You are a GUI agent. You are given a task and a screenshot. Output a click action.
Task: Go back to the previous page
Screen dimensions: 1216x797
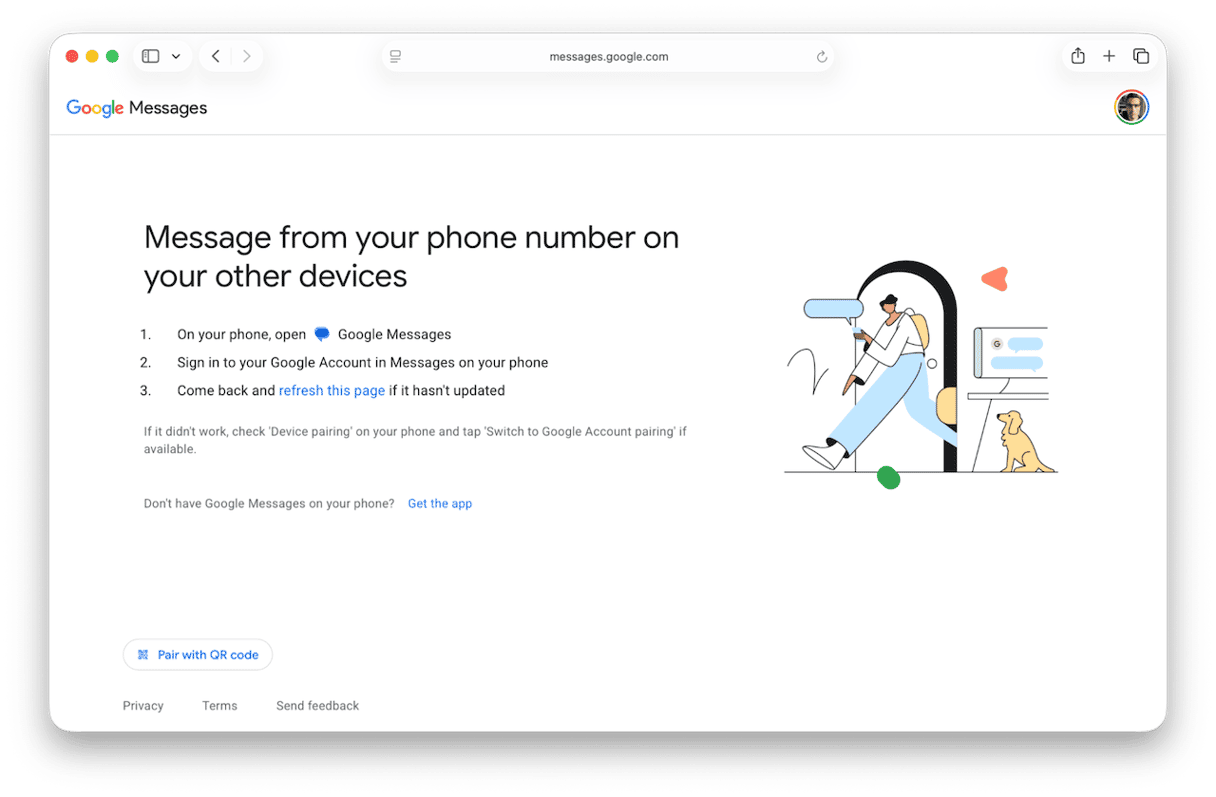tap(216, 57)
